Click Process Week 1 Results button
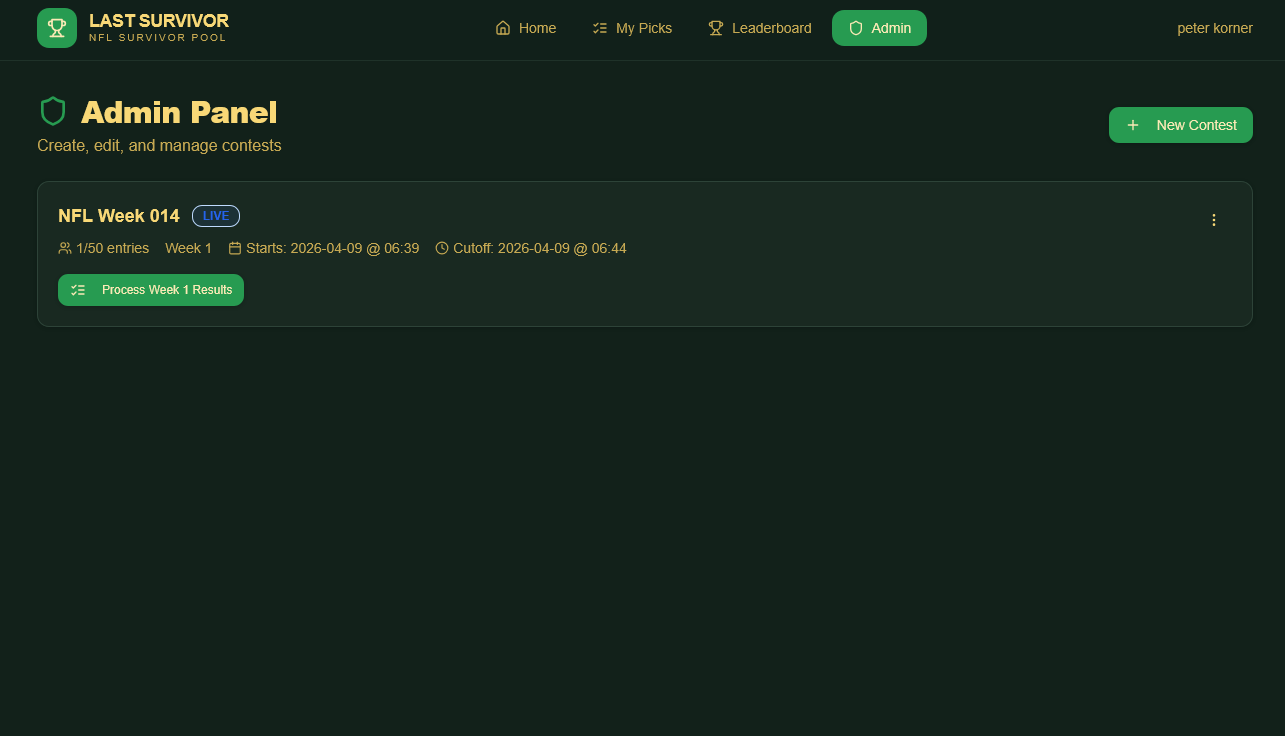The image size is (1285, 736). pyautogui.click(x=151, y=290)
